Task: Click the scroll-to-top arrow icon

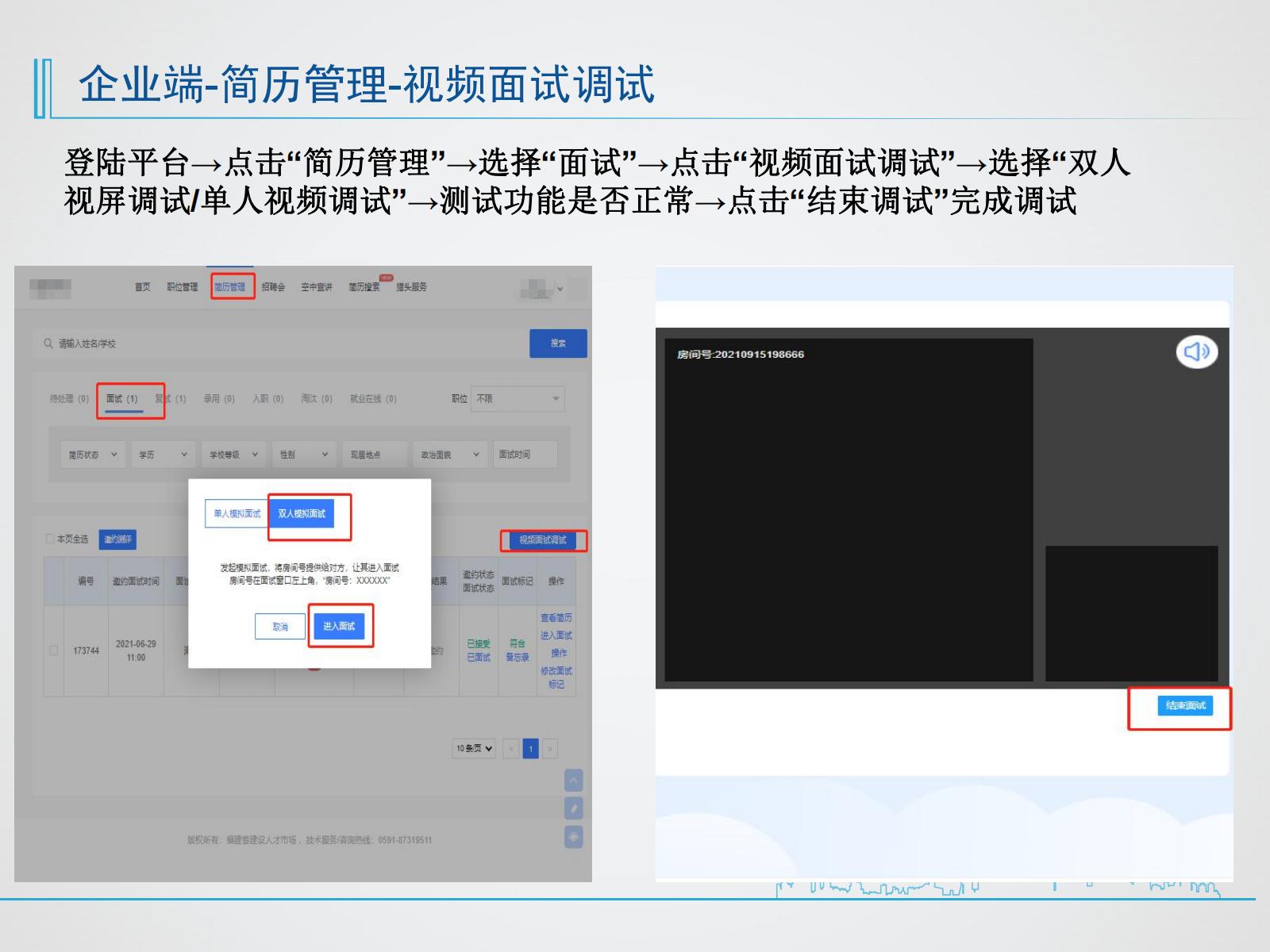Action: (x=573, y=781)
